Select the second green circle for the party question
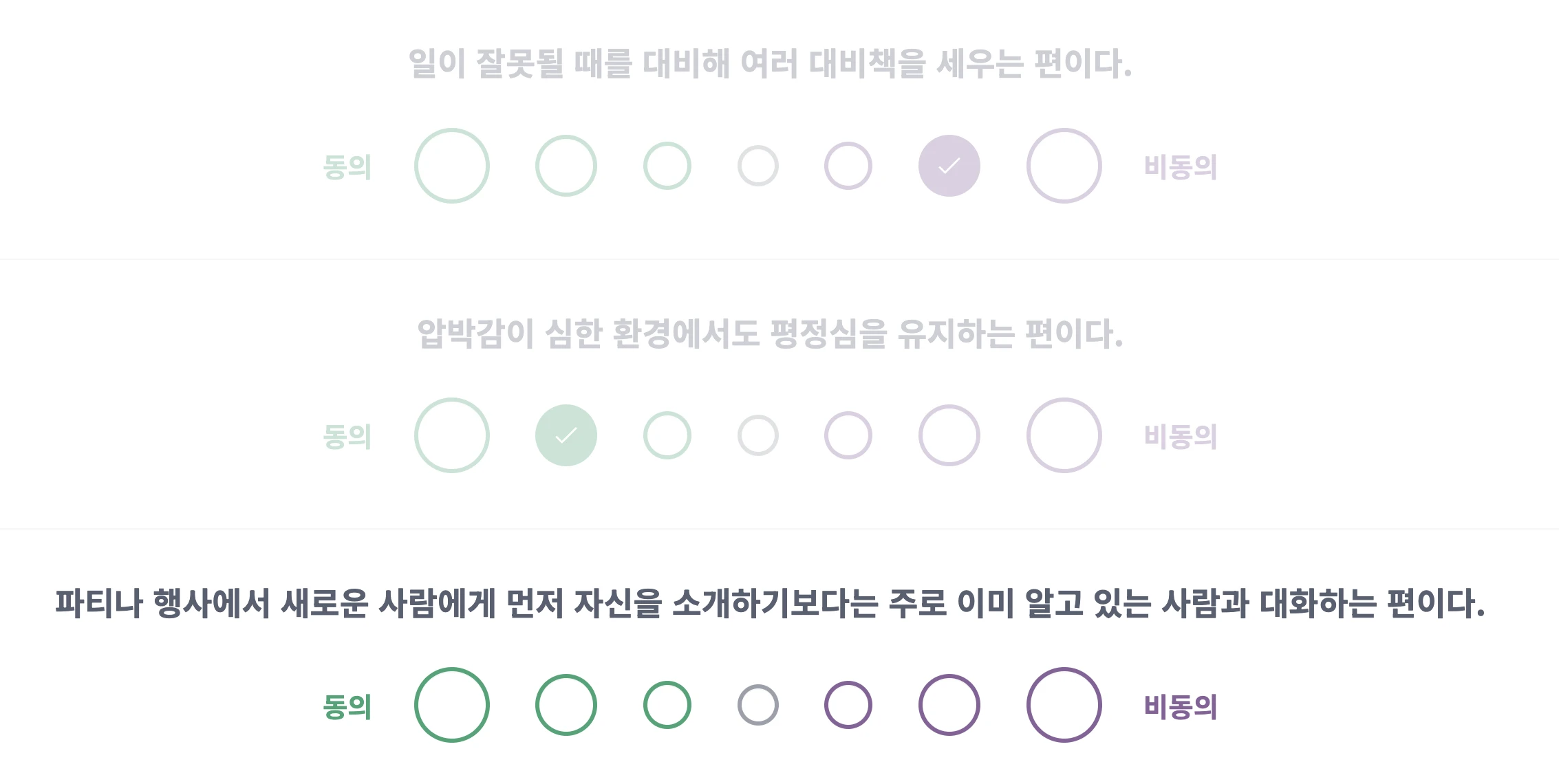The width and height of the screenshot is (1559, 784). [566, 704]
